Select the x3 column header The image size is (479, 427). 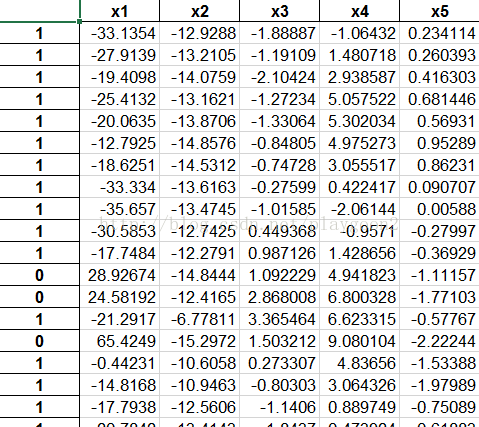click(280, 11)
